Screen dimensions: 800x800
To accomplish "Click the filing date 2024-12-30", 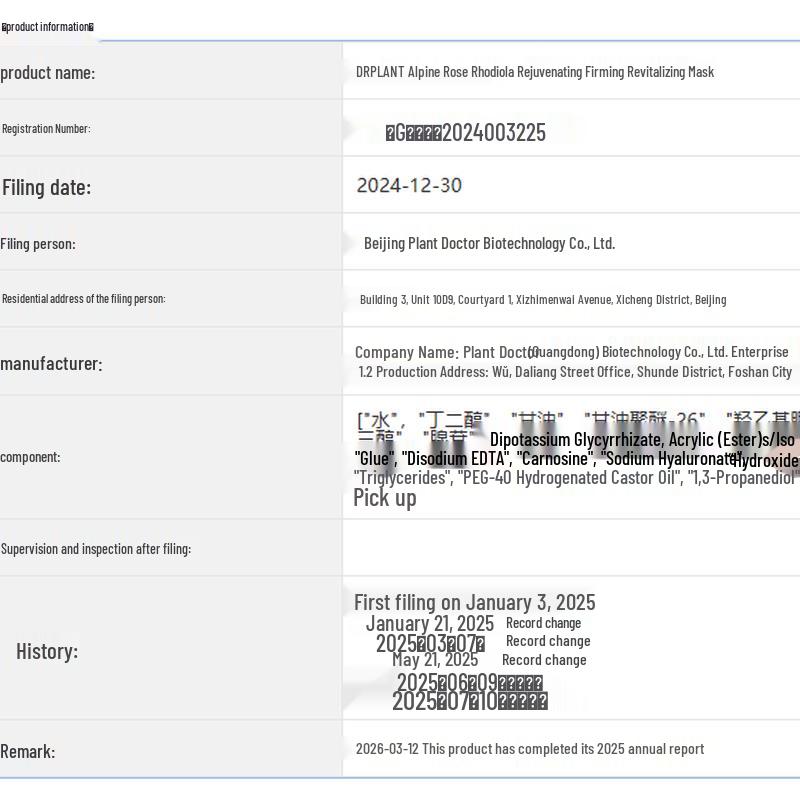I will (409, 185).
